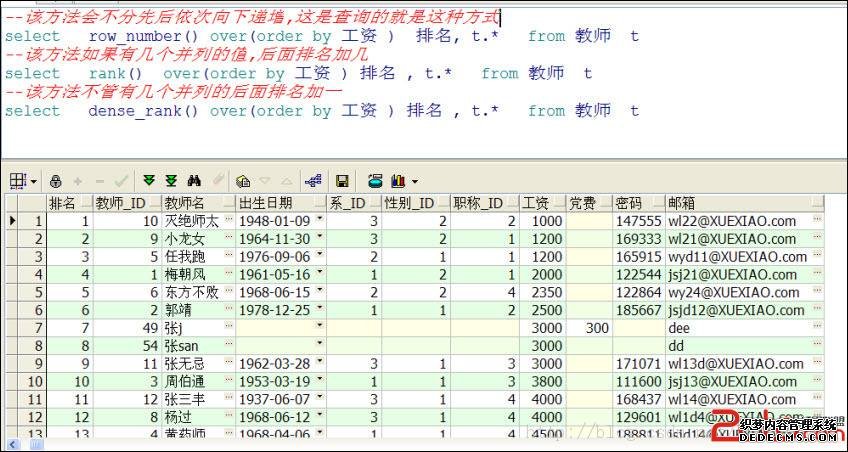The width and height of the screenshot is (848, 452).
Task: Click the save results disk icon
Action: pos(342,181)
